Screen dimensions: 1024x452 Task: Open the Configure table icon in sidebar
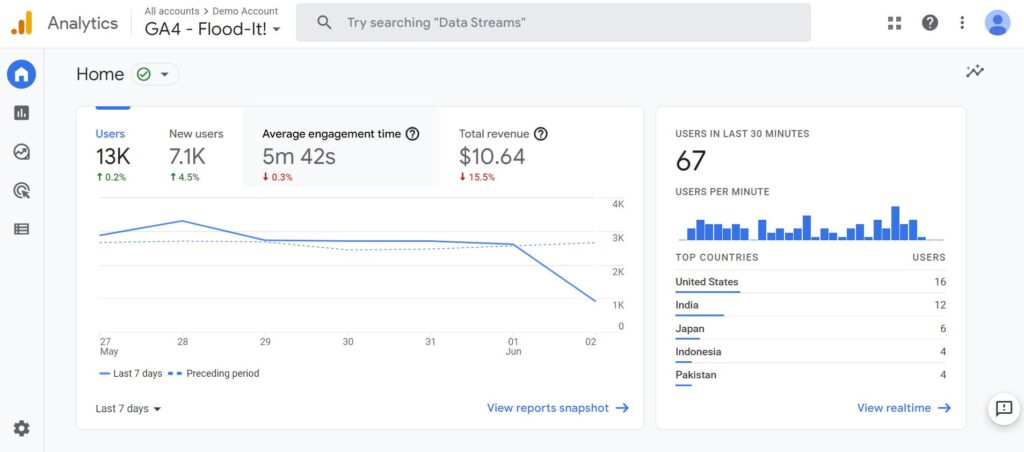coord(21,229)
